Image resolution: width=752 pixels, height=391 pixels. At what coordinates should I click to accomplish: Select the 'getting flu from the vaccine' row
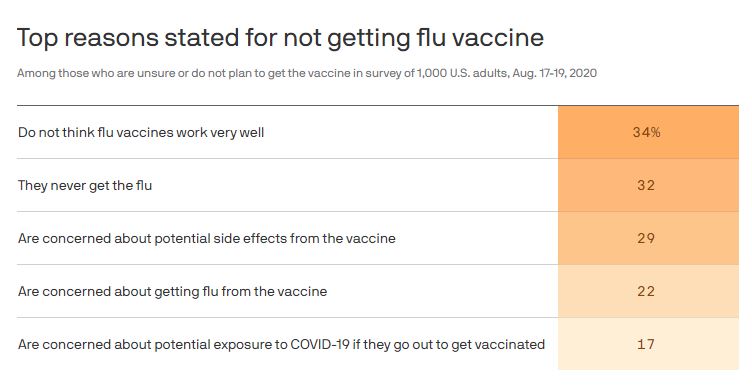click(378, 291)
